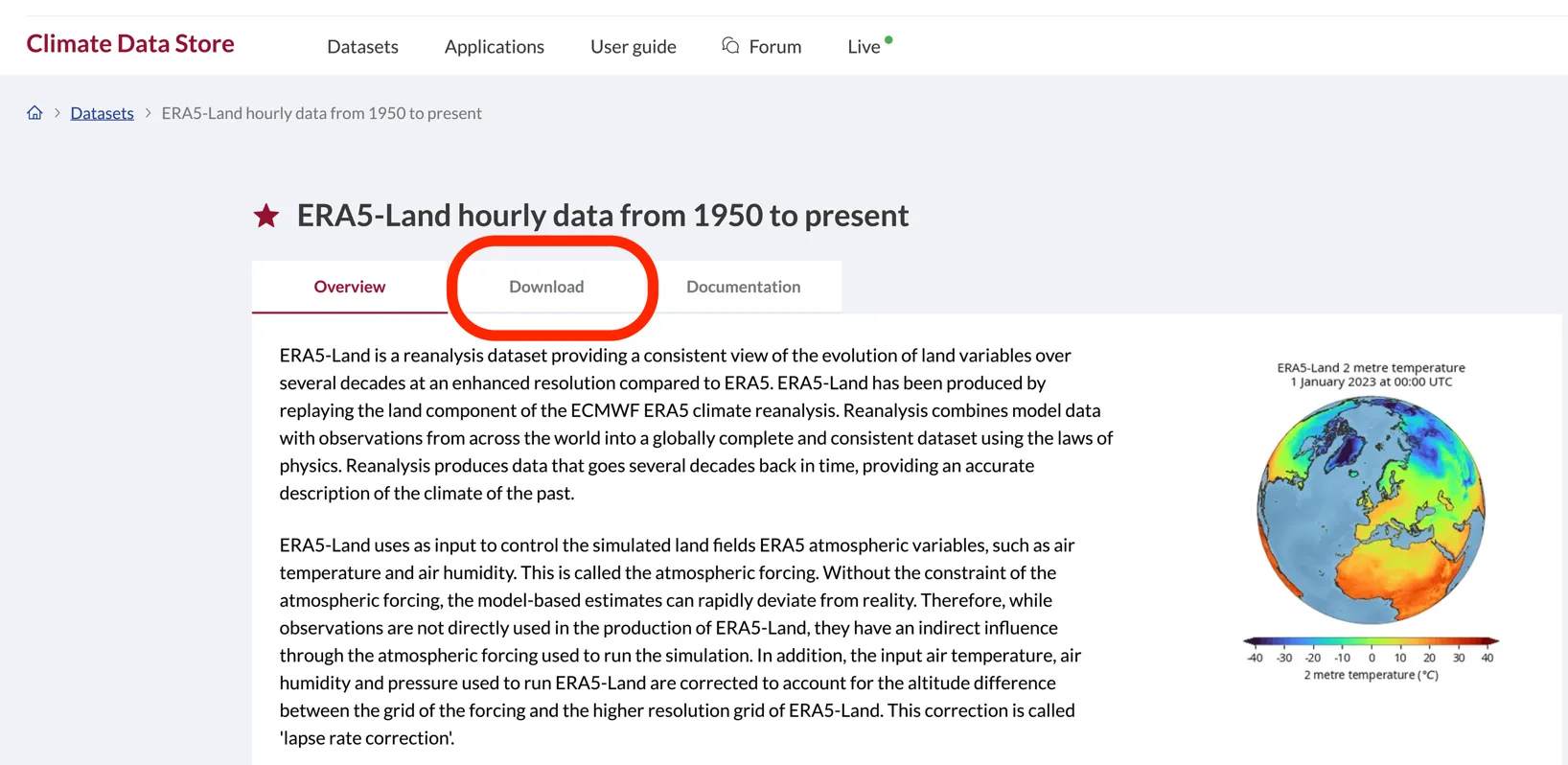Switch to the Download tab
The image size is (1568, 765).
point(546,287)
